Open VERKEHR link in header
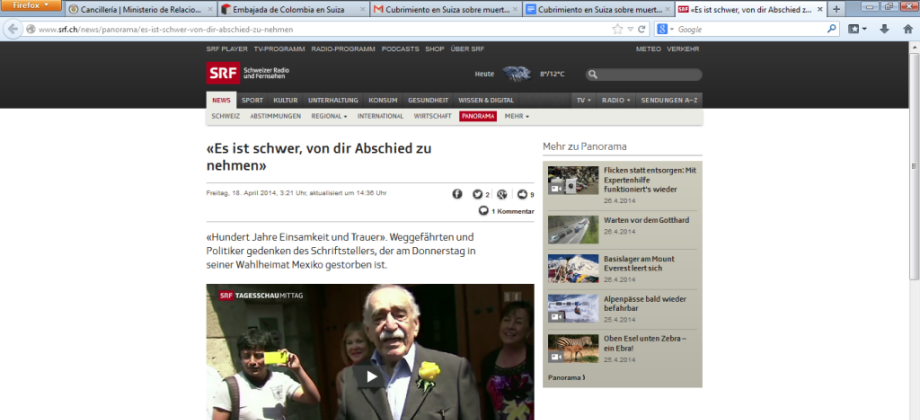 [x=683, y=49]
